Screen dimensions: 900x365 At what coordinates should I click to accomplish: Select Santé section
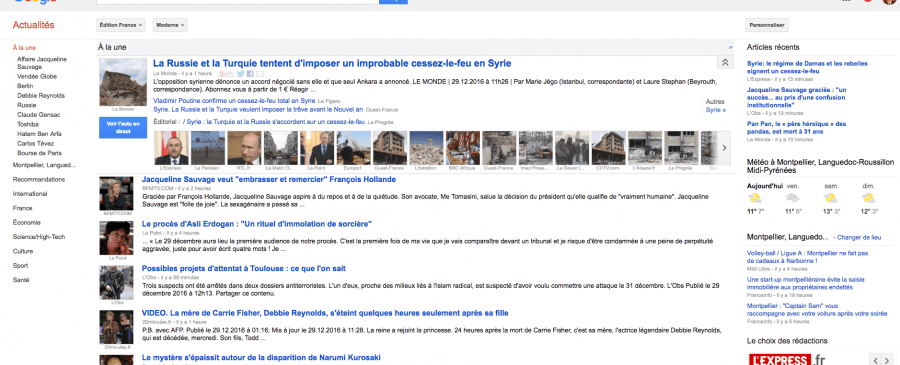tap(21, 280)
